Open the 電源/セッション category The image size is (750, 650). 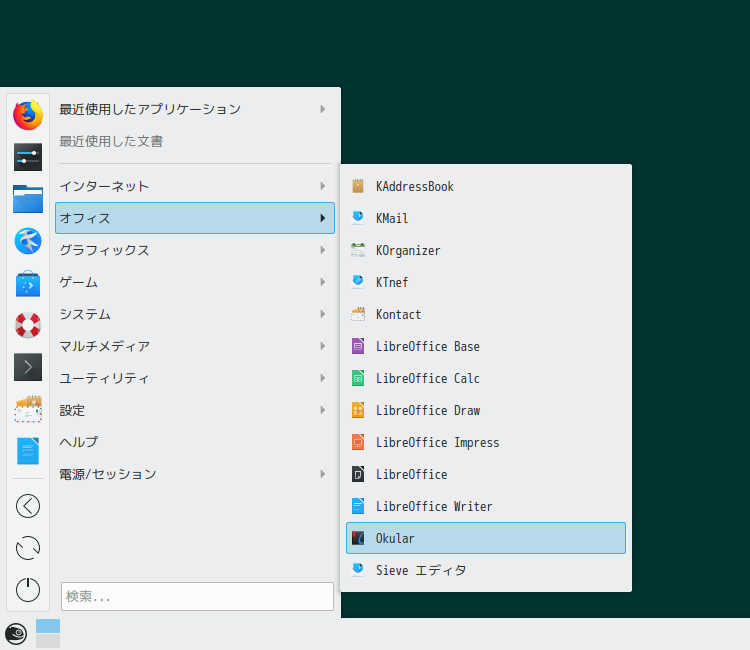pos(195,474)
